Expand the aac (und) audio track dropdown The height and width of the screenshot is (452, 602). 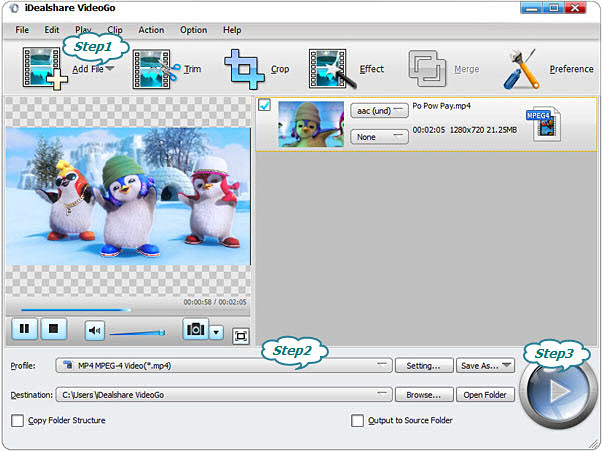(x=379, y=111)
